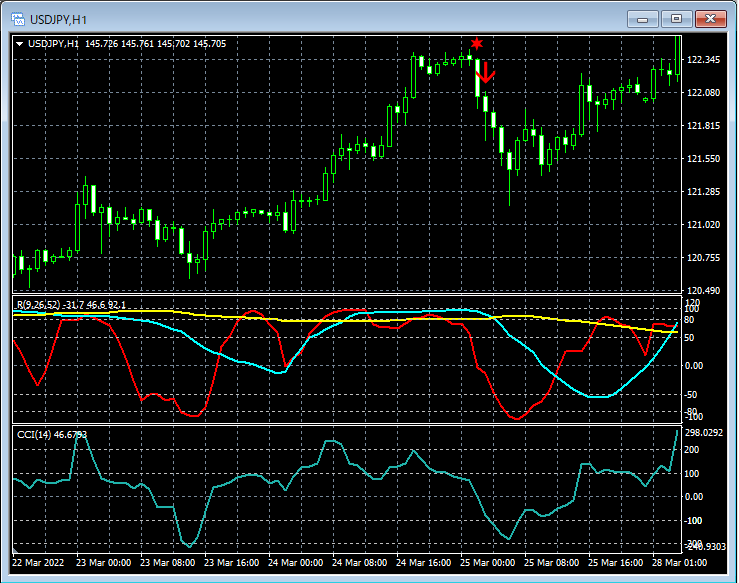Click the 122.345 price scale label
The image size is (739, 583).
point(703,59)
